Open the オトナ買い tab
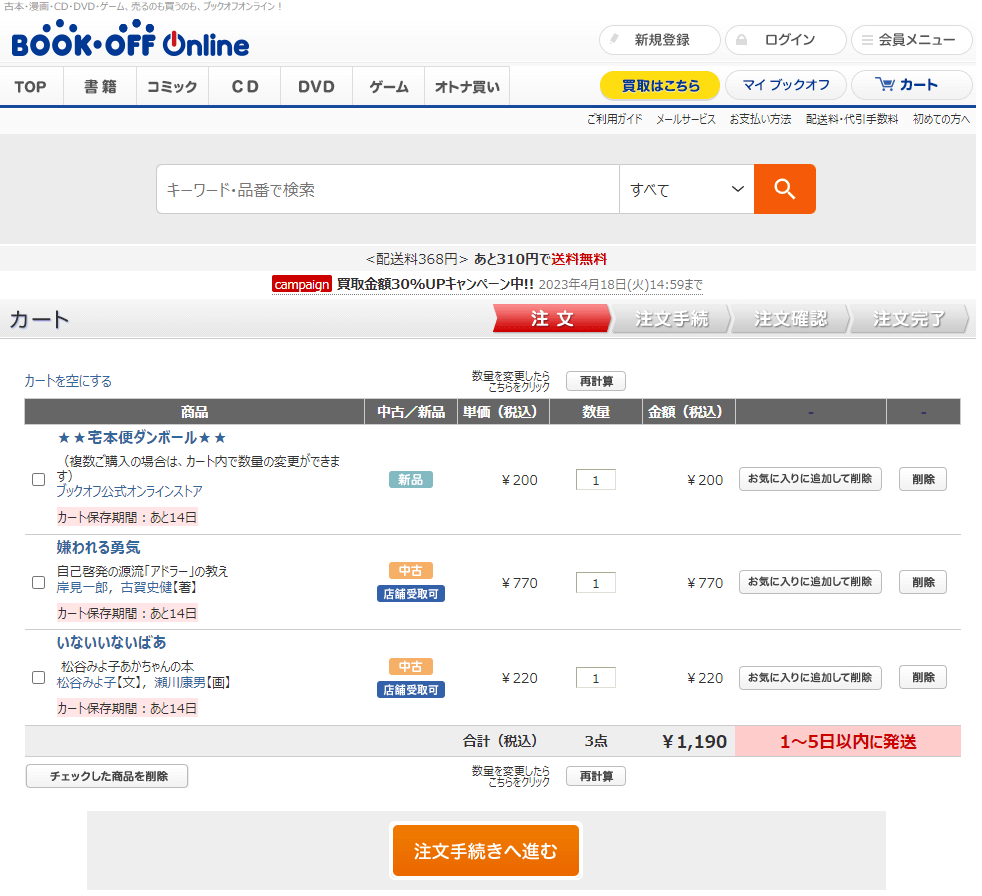 tap(467, 86)
